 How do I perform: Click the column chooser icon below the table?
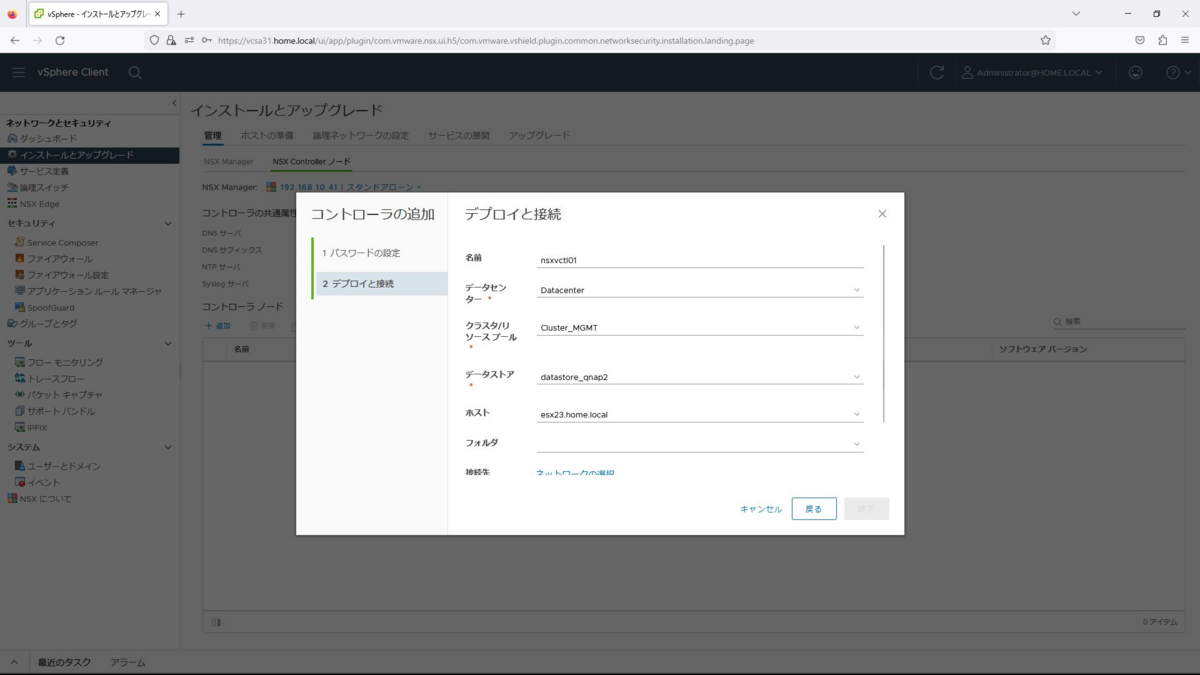(x=215, y=622)
